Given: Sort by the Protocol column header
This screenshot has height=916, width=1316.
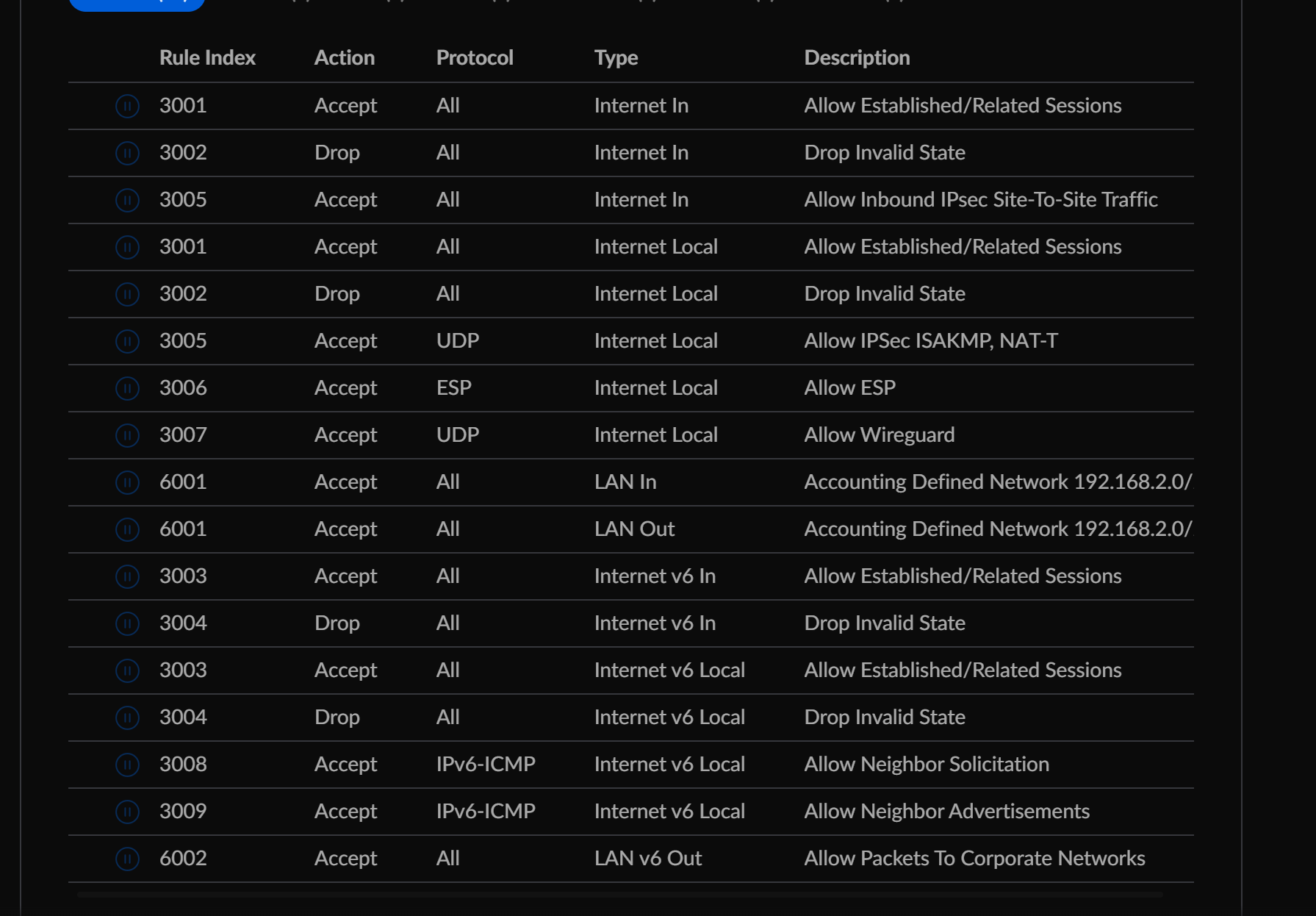Looking at the screenshot, I should pos(475,57).
